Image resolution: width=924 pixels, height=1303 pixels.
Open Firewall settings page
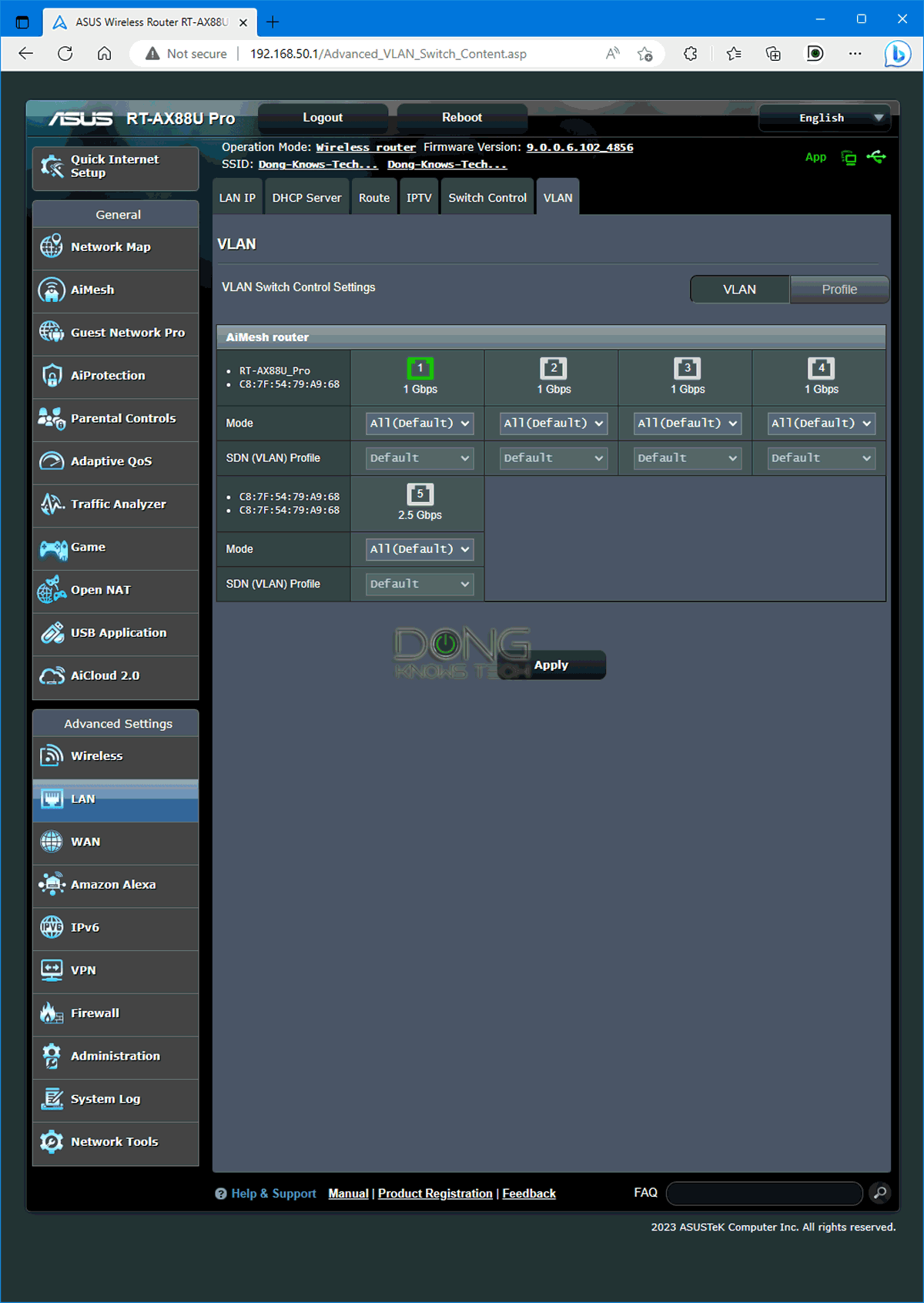[x=115, y=1013]
